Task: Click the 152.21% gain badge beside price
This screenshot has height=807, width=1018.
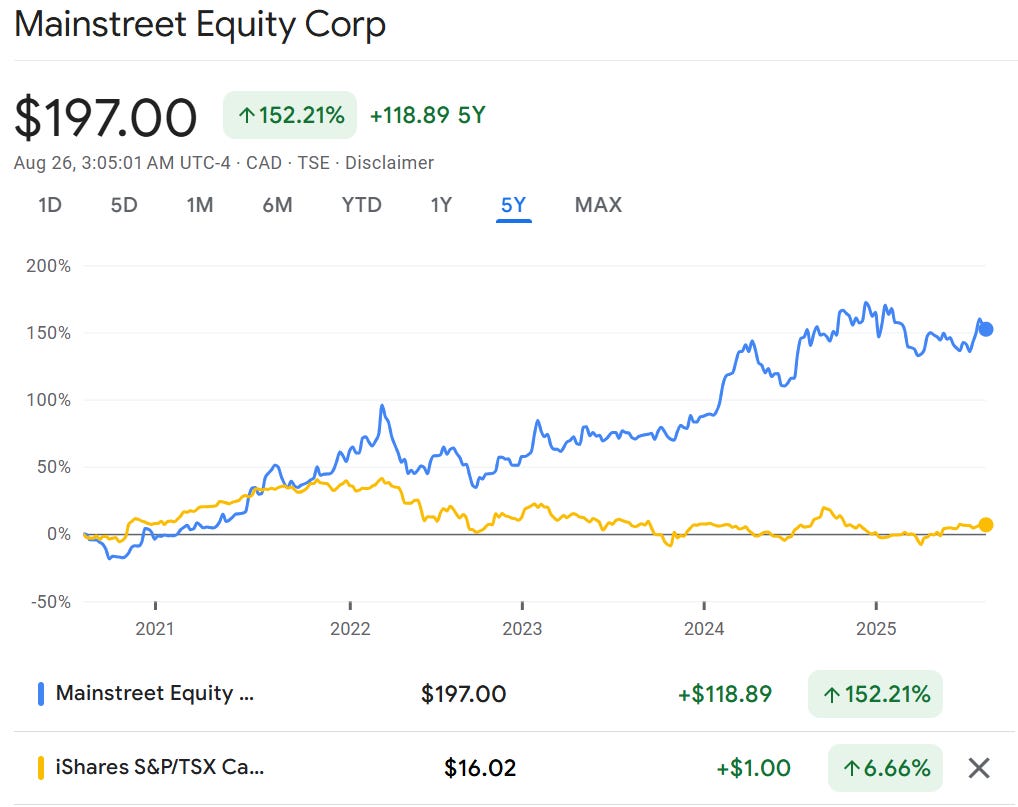Action: 290,115
